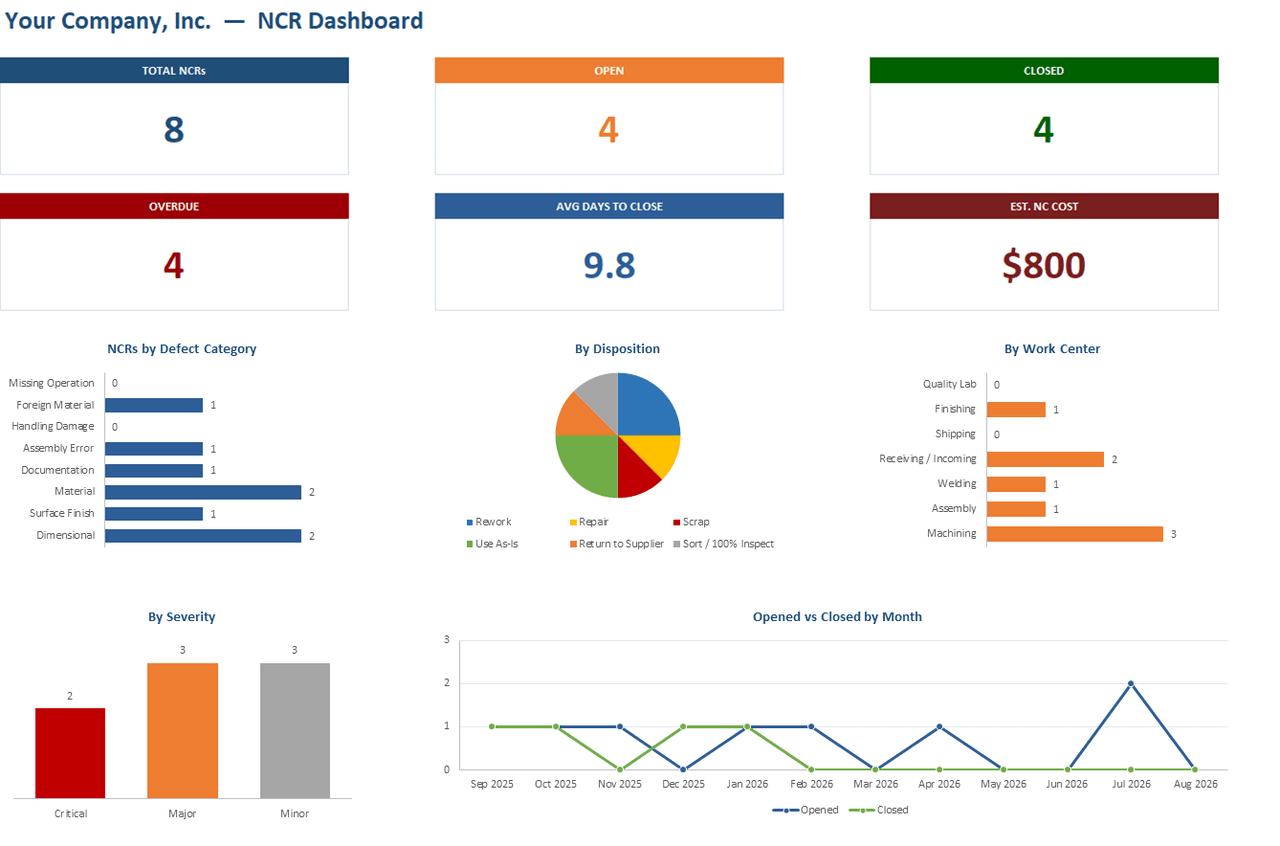1280x846 pixels.
Task: Select the Opened data point at Jul 2026
Action: (1131, 684)
